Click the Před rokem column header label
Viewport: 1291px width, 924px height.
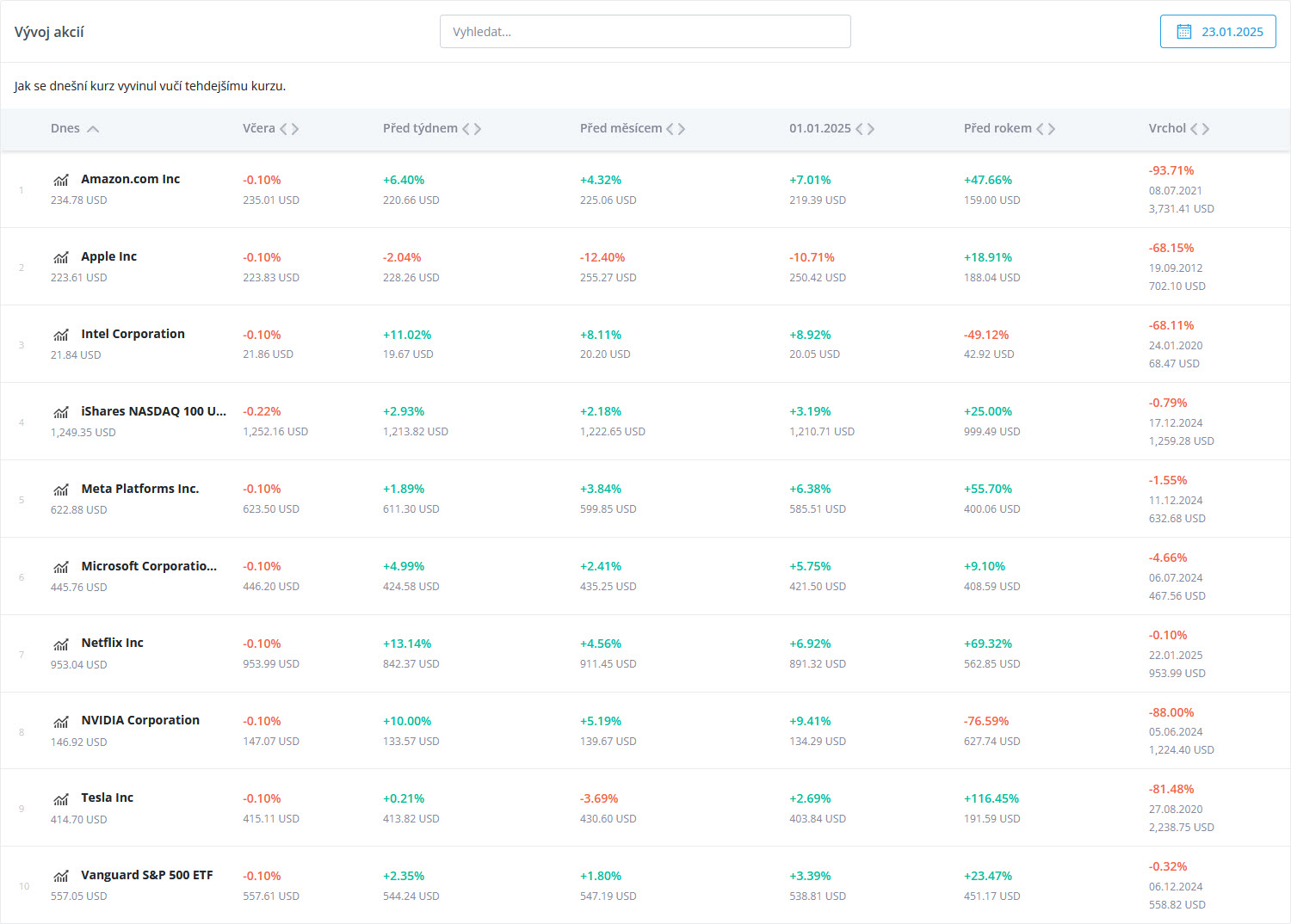pos(998,128)
